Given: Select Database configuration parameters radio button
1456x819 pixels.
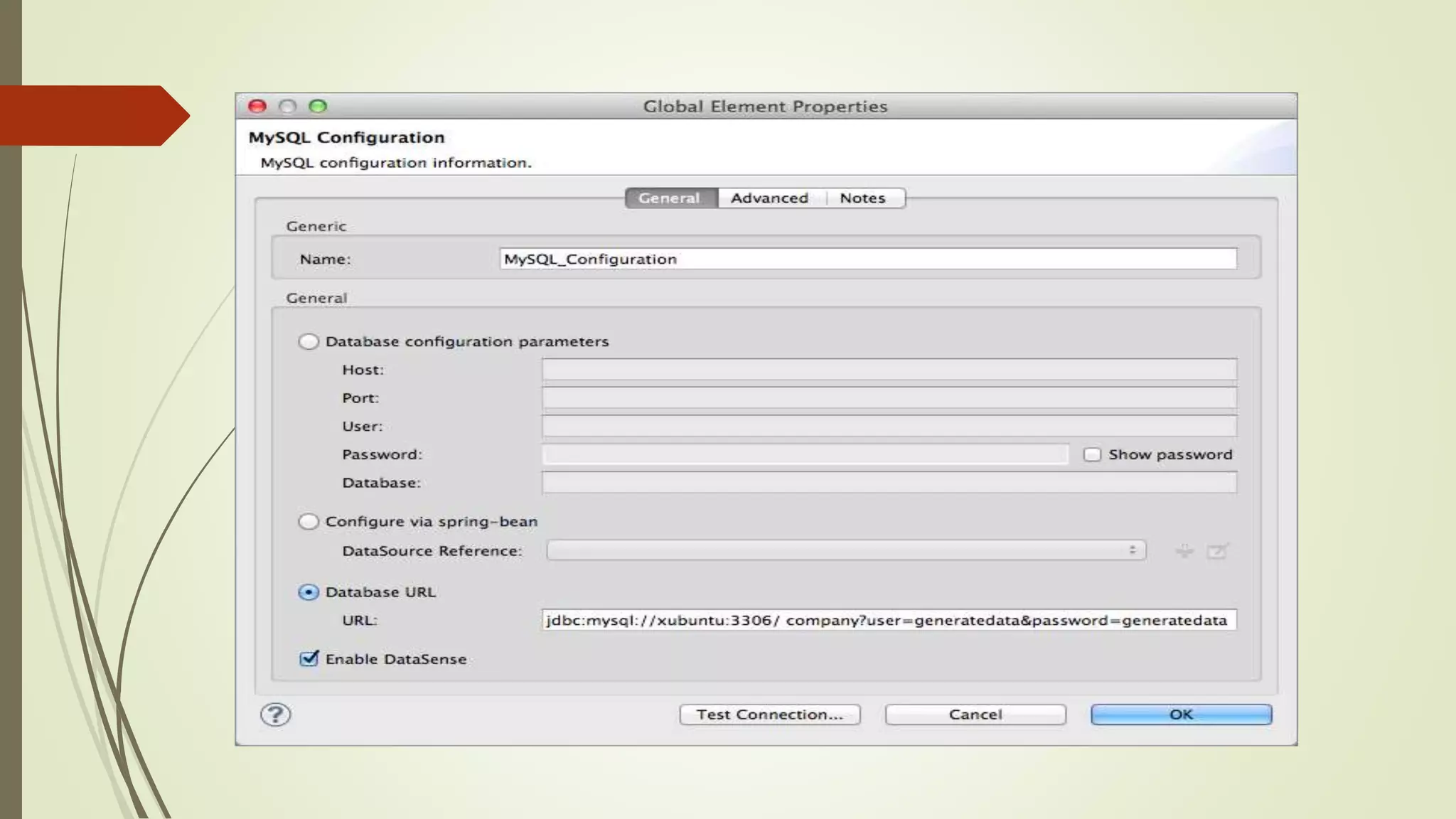Looking at the screenshot, I should coord(309,342).
